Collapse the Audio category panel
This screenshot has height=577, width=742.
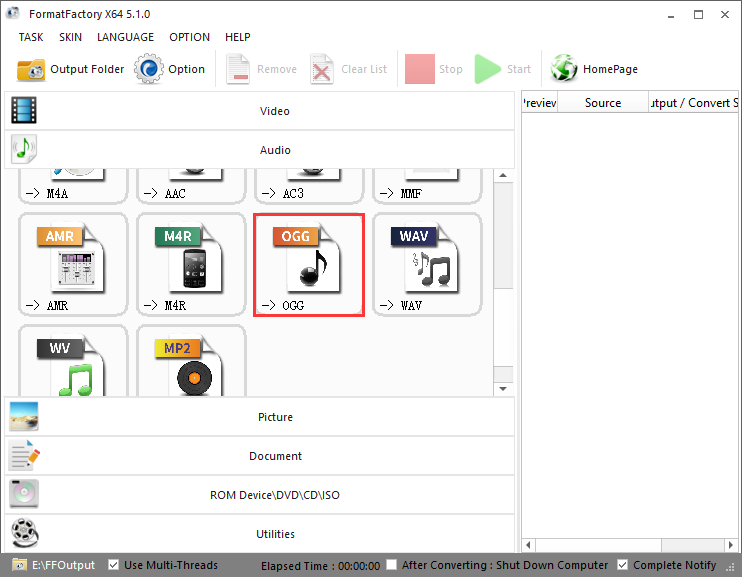(259, 150)
